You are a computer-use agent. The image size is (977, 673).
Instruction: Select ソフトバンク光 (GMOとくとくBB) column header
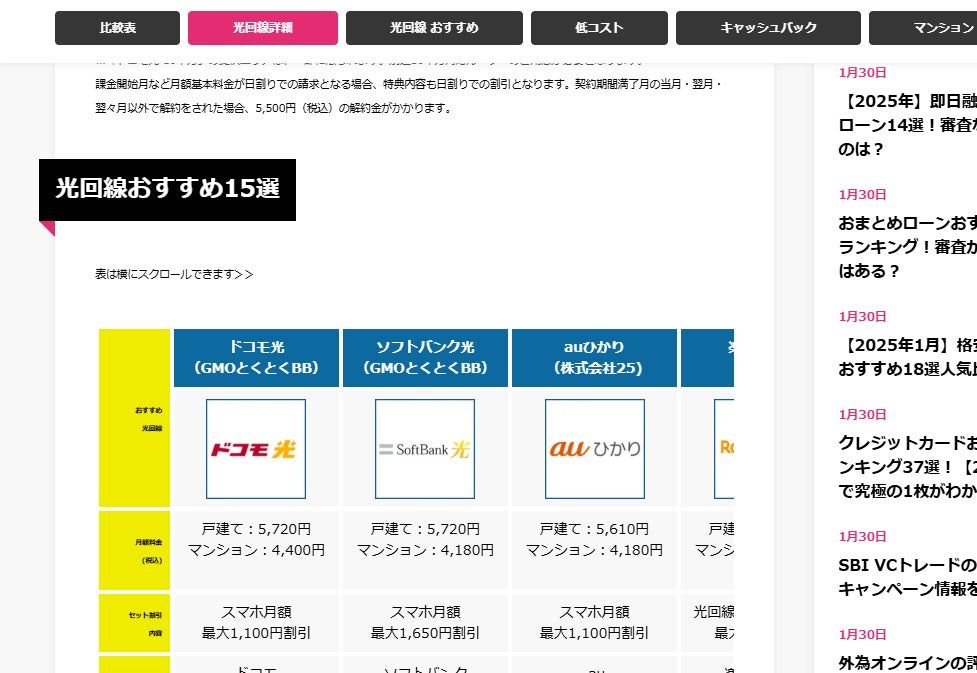[425, 358]
